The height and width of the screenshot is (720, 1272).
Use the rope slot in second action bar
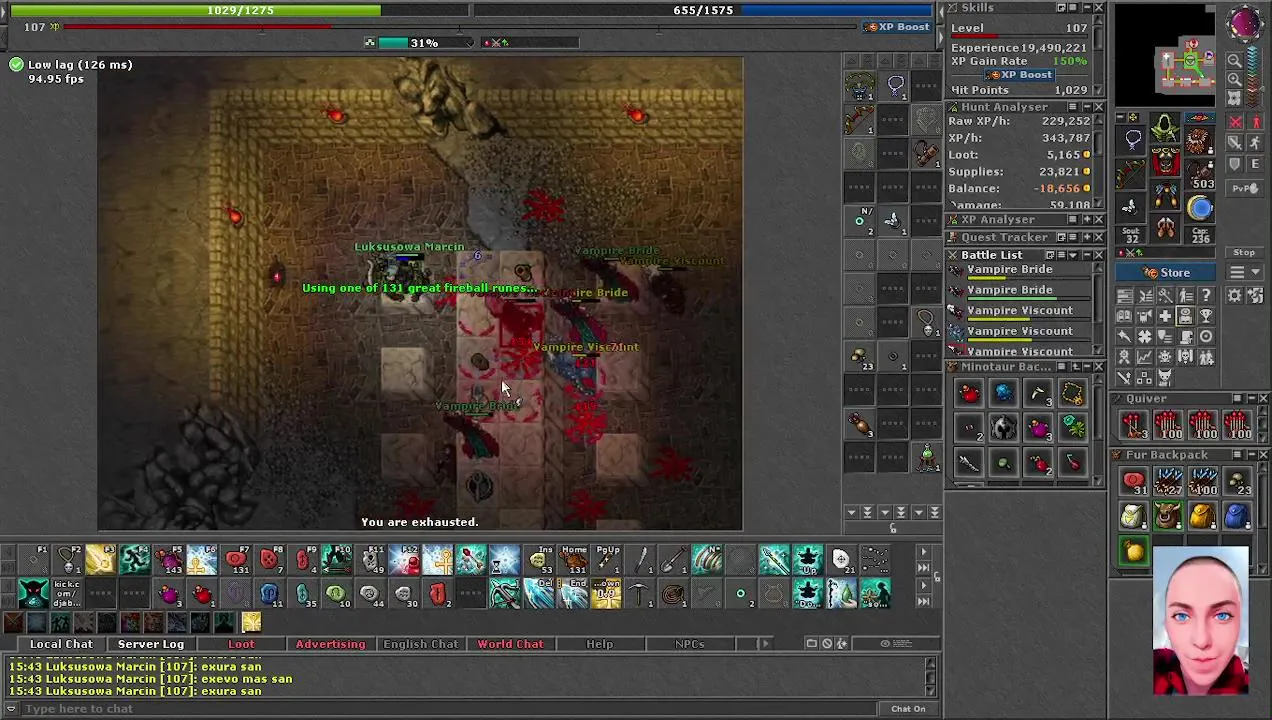[x=674, y=594]
